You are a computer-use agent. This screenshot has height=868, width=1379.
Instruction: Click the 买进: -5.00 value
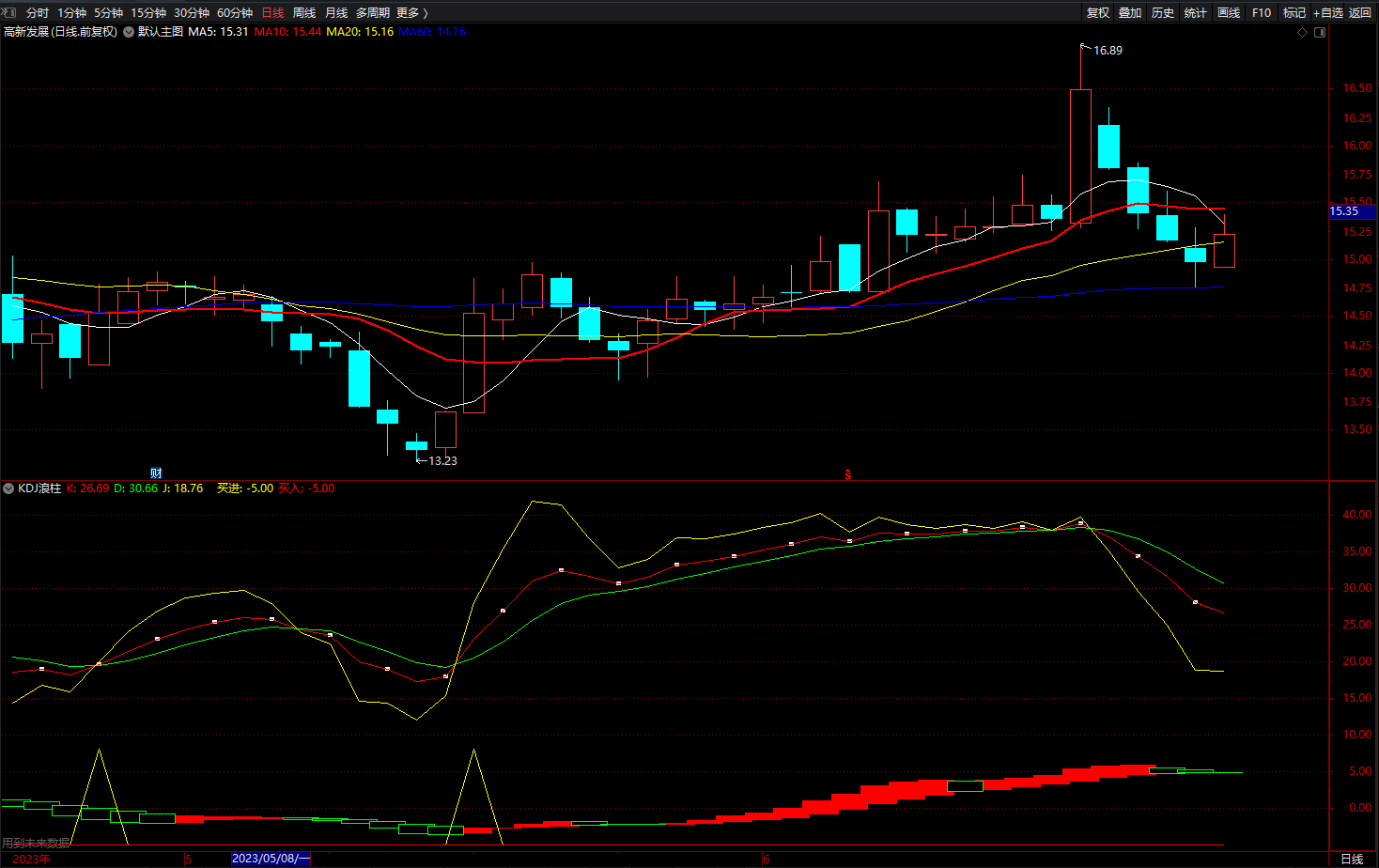245,488
